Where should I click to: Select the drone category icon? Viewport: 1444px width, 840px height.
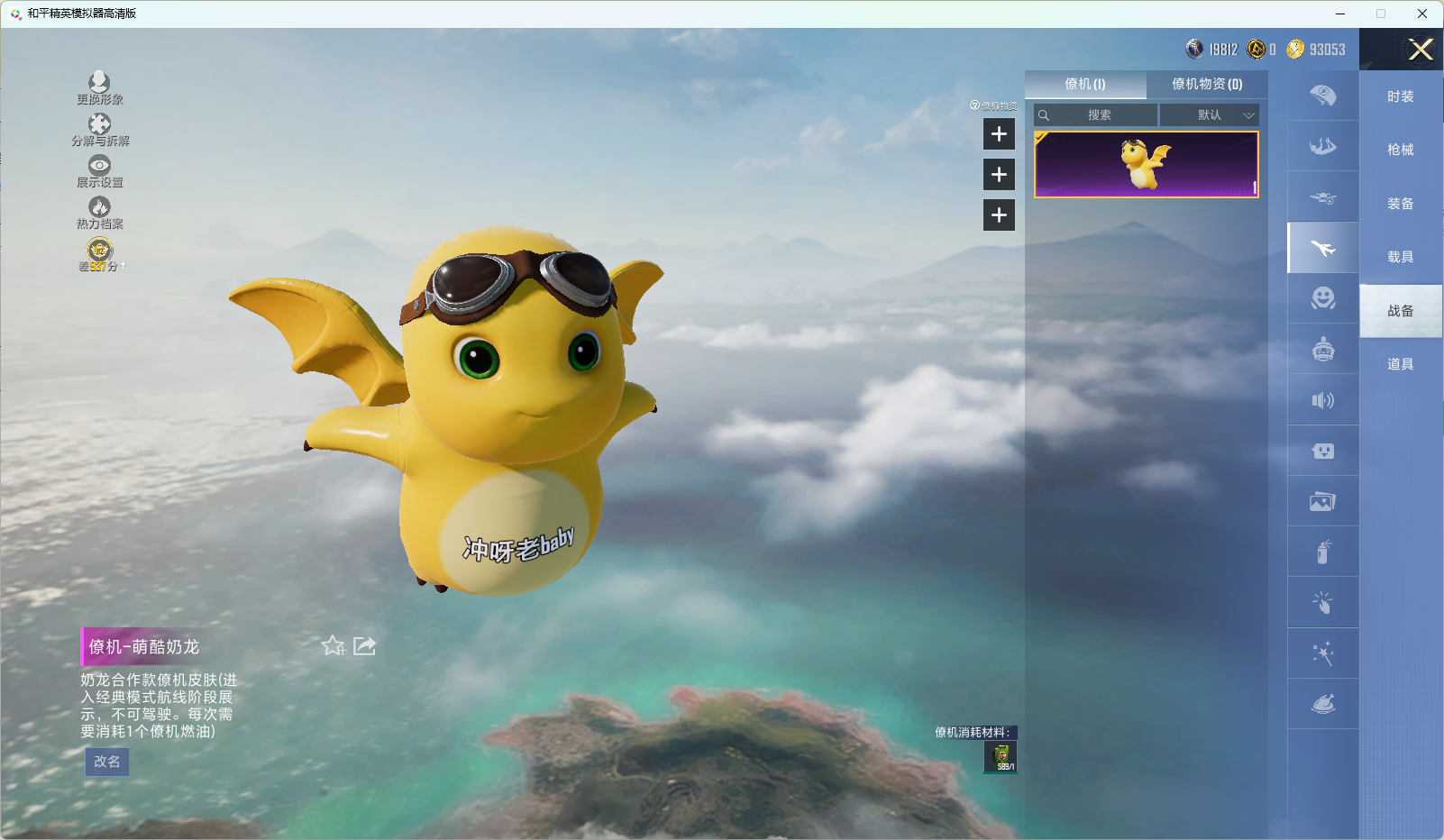[x=1323, y=196]
